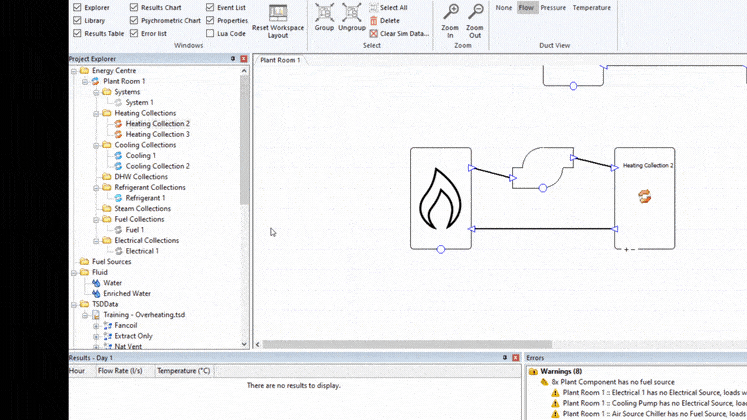Toggle the Results Chart checkbox
This screenshot has width=747, height=420.
click(134, 8)
